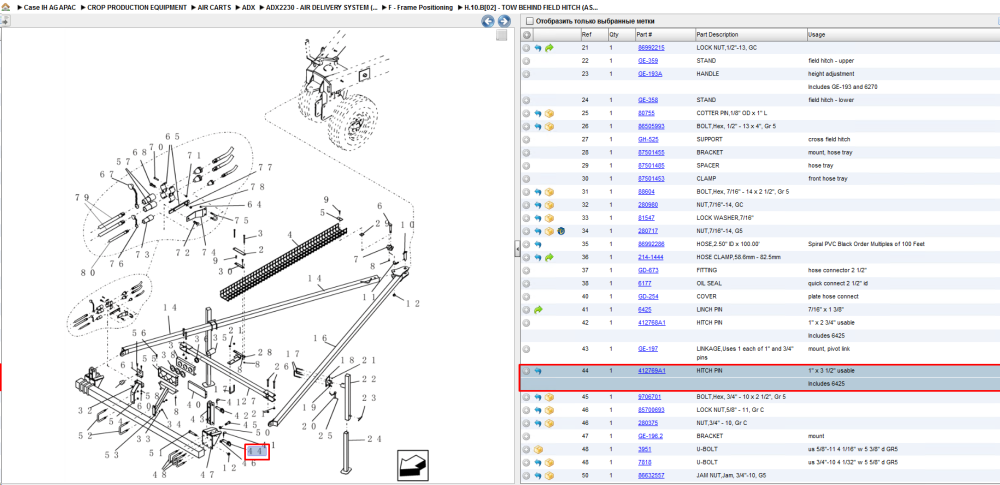Click the blue arrow icon for LOCK NUT 85700693

click(538, 410)
